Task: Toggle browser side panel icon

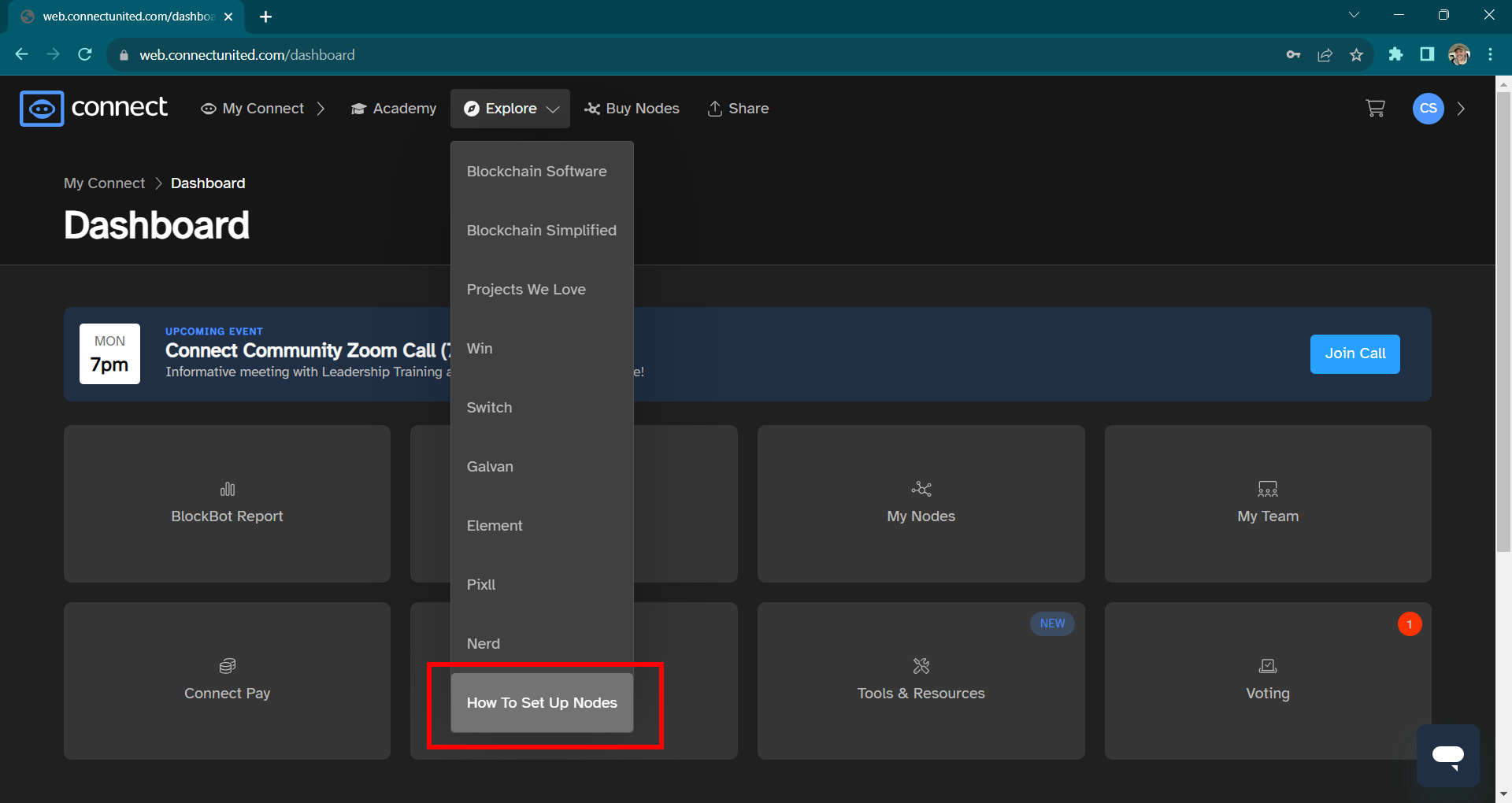Action: click(1427, 54)
